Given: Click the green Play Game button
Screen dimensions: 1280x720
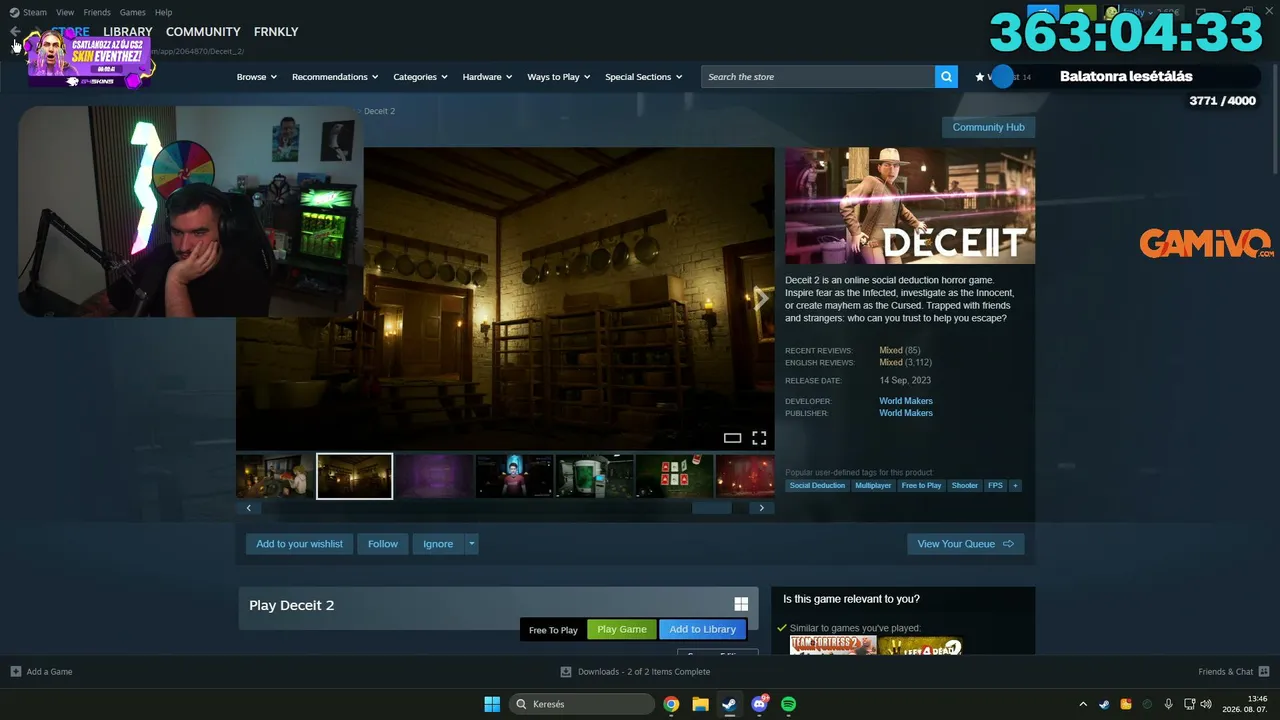Looking at the screenshot, I should click(622, 629).
